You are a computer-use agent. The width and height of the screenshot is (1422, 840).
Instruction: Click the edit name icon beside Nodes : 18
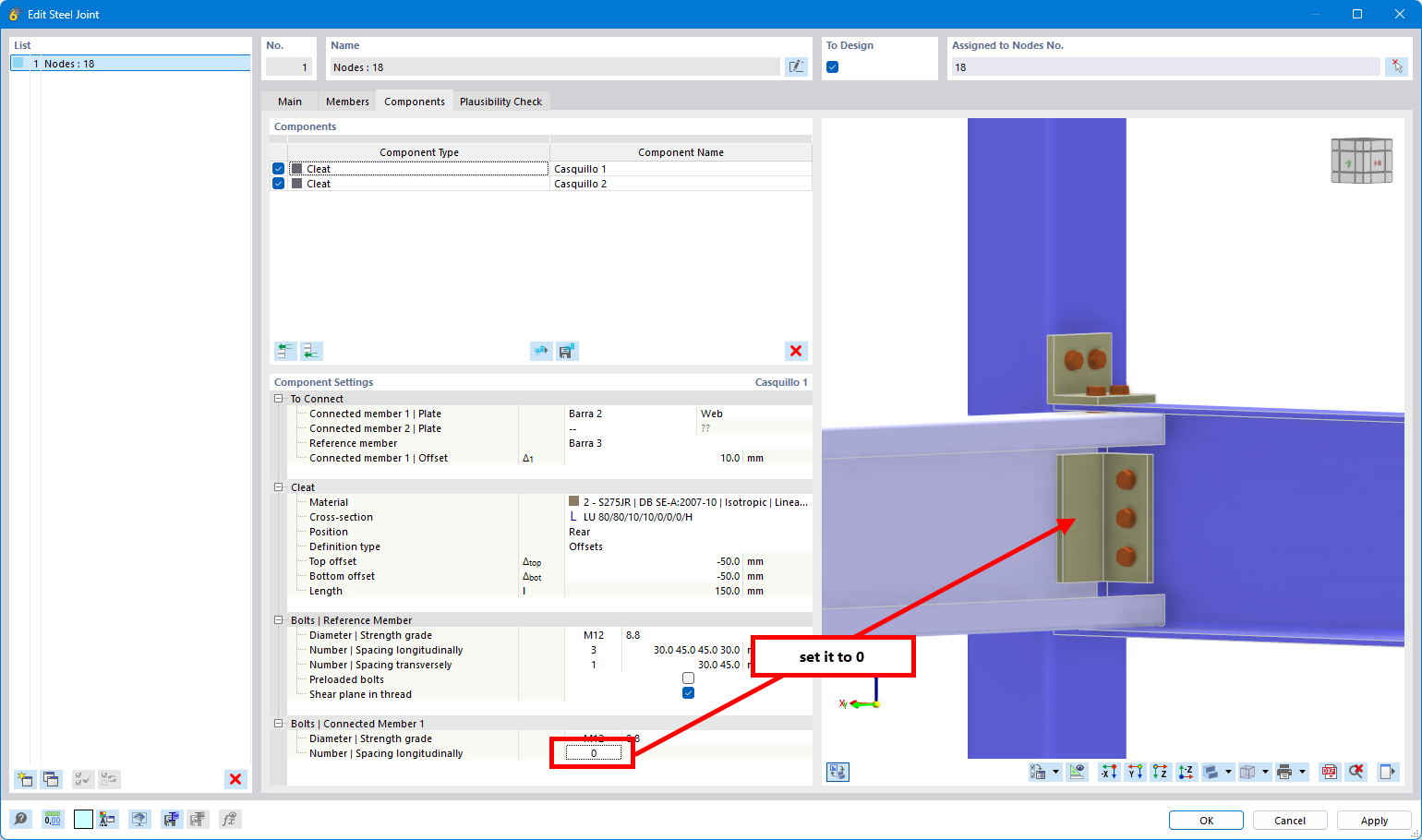(795, 66)
